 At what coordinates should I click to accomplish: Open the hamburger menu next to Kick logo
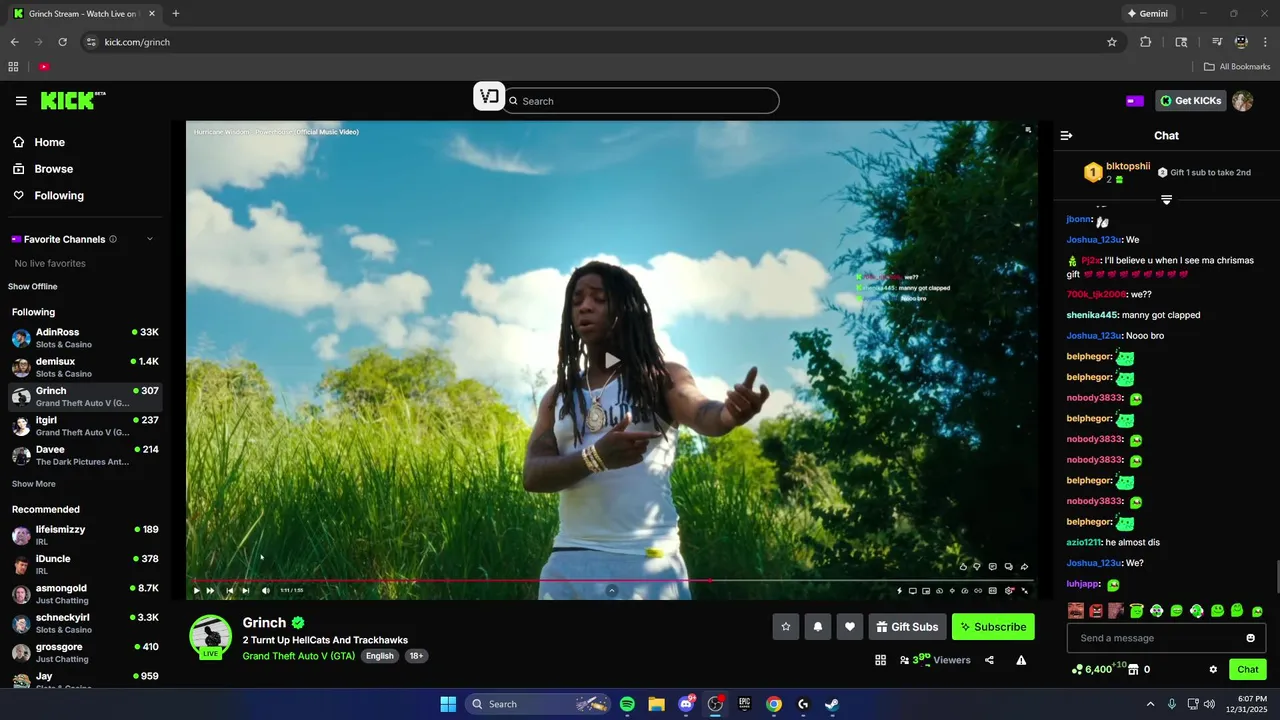(21, 101)
